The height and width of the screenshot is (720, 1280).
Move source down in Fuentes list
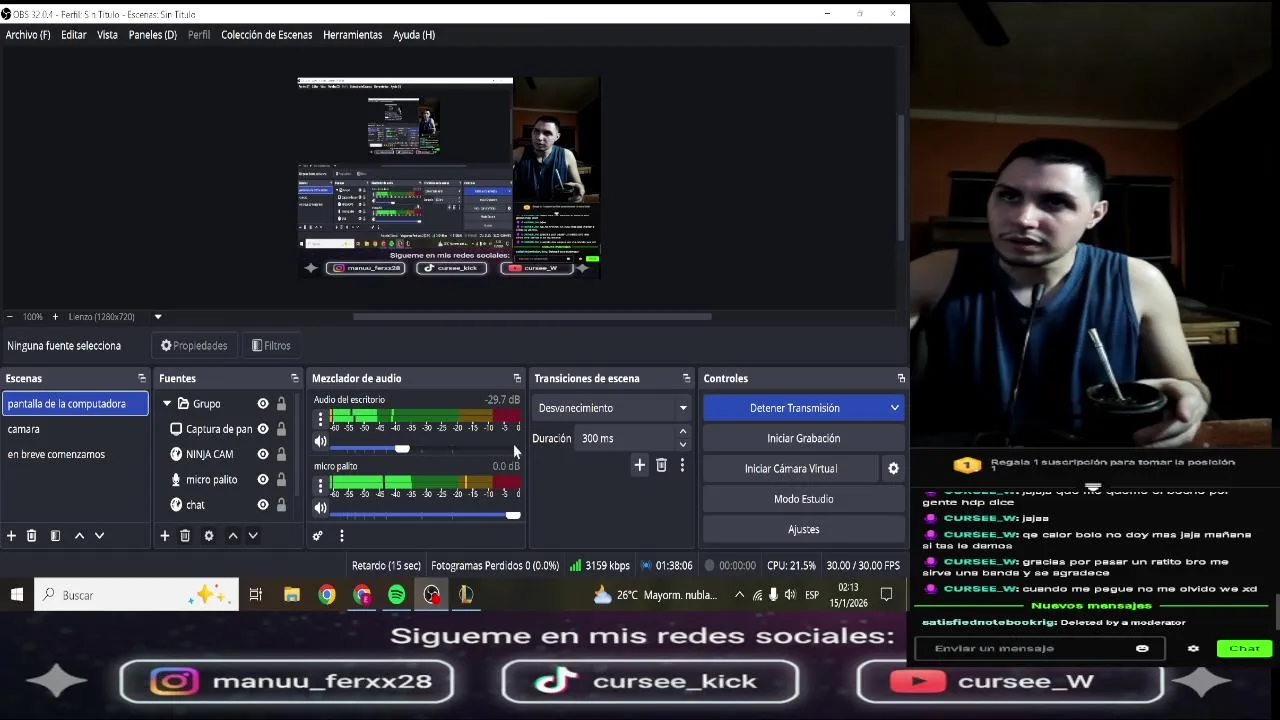tap(253, 536)
